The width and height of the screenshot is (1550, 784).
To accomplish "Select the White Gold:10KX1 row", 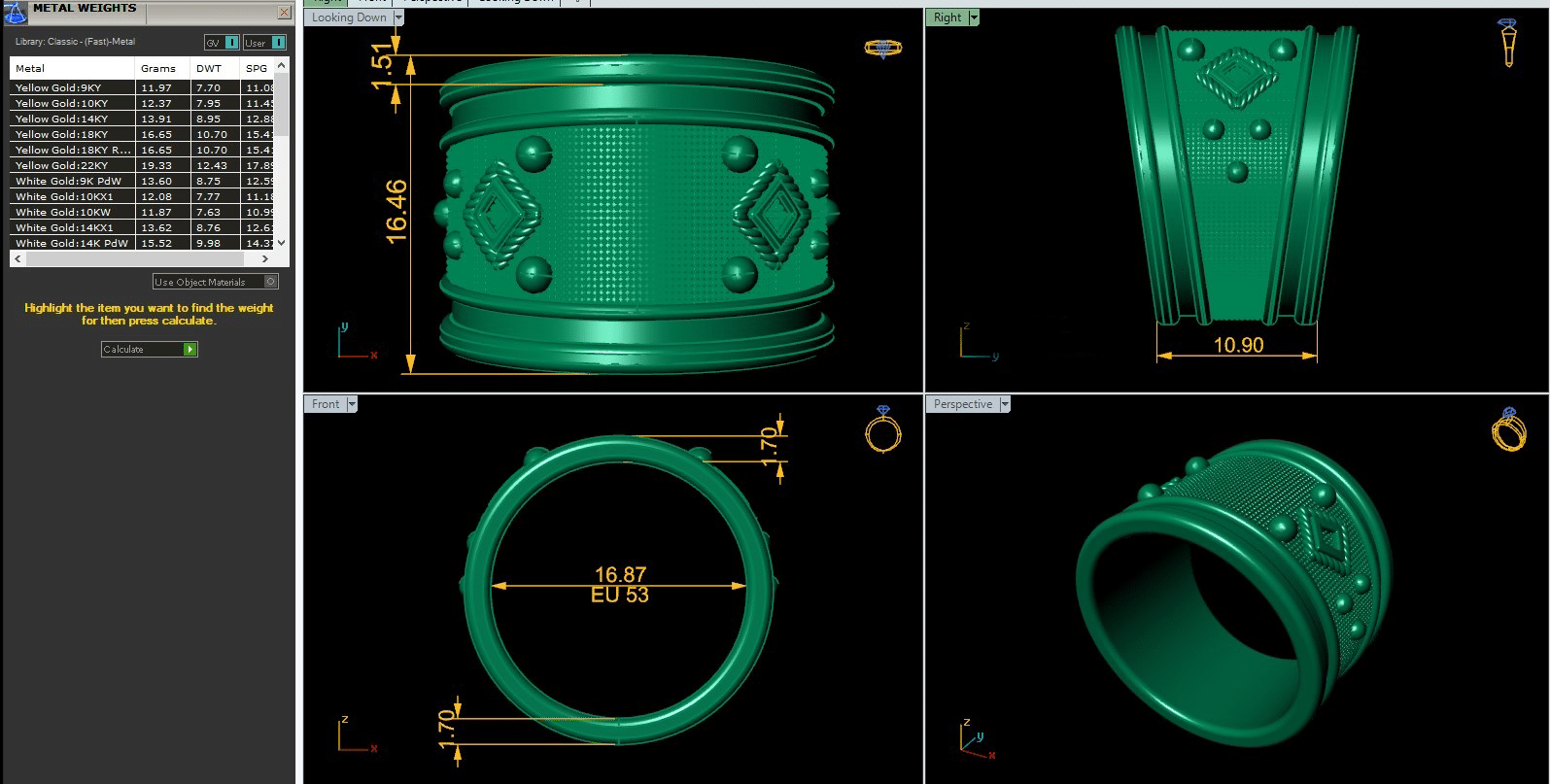I will tap(142, 196).
